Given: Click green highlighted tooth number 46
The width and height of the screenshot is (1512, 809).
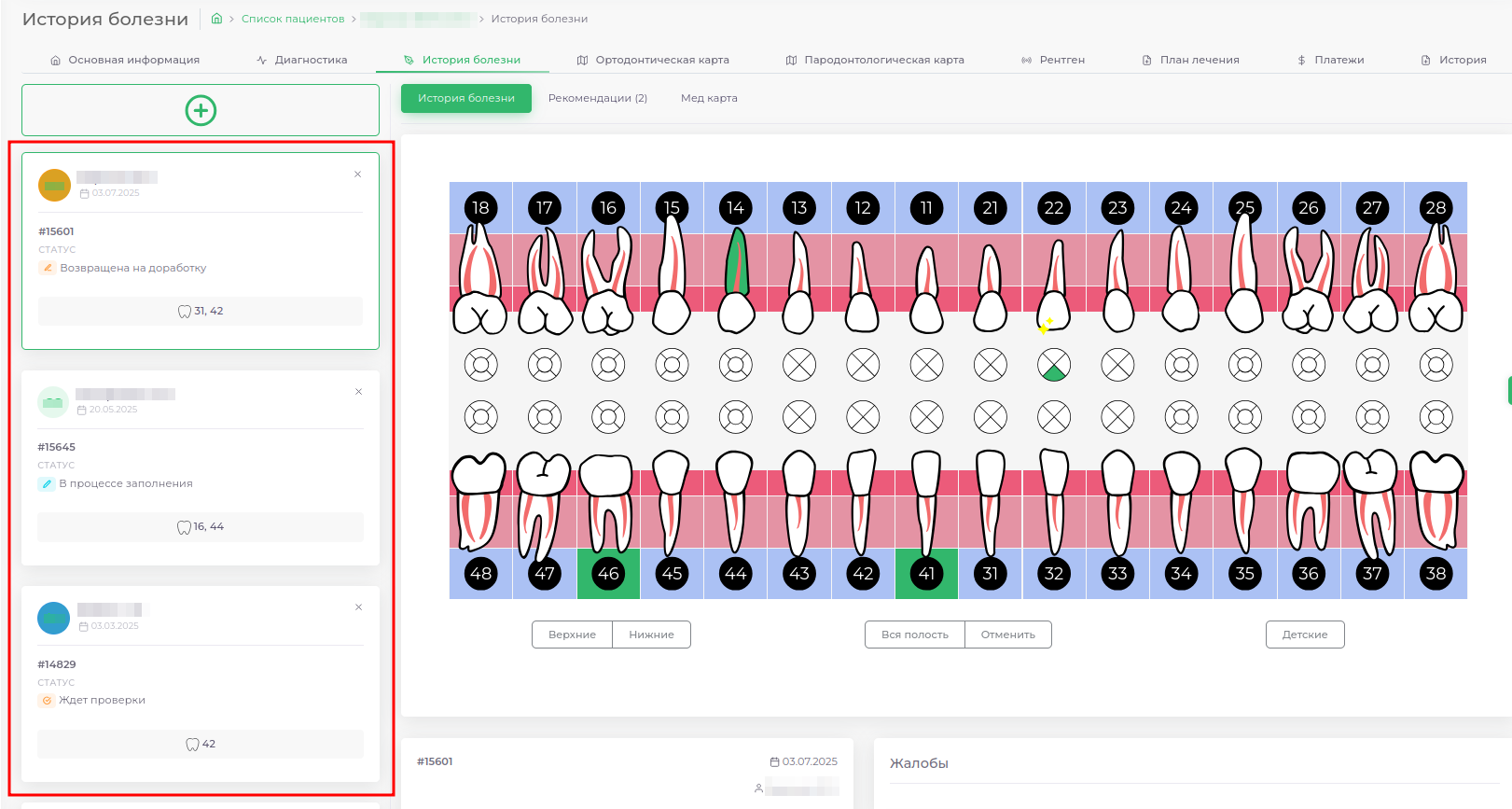Looking at the screenshot, I should point(608,573).
